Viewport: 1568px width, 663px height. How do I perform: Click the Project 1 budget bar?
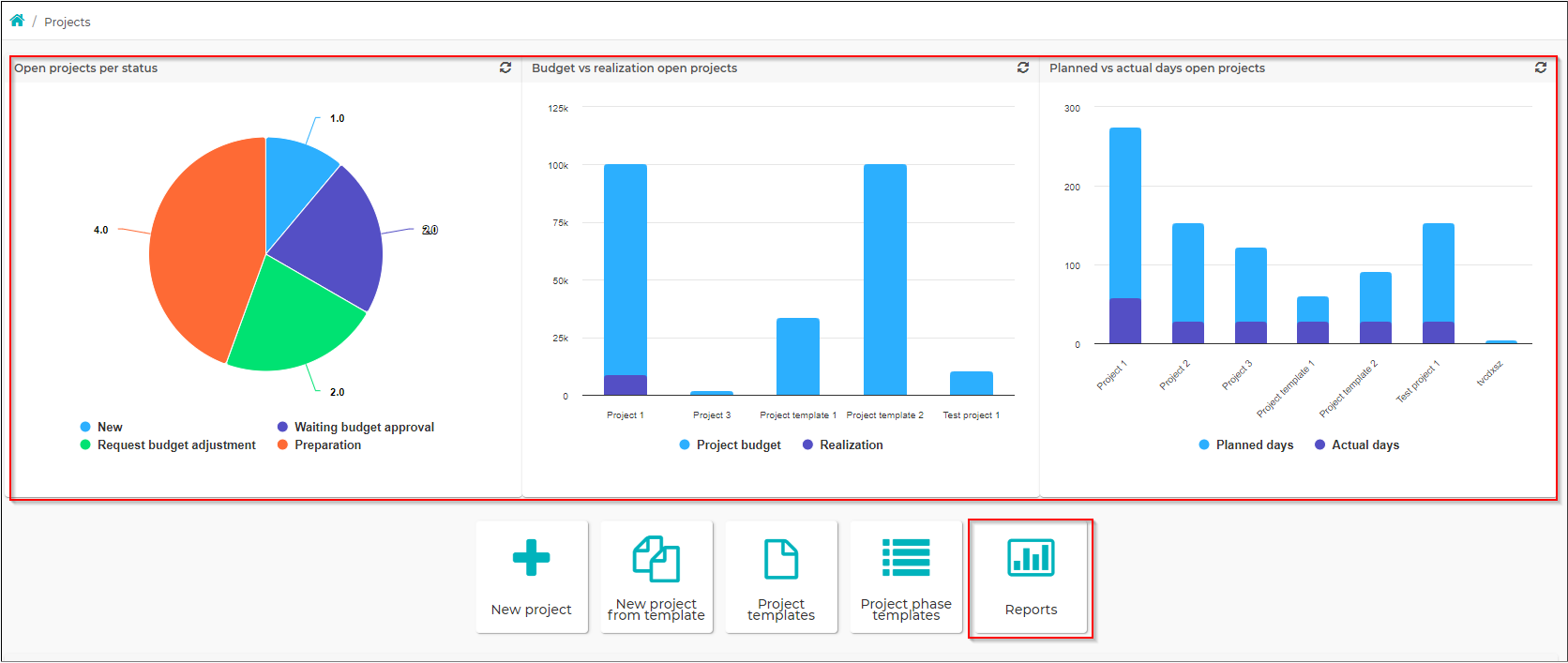point(626,269)
